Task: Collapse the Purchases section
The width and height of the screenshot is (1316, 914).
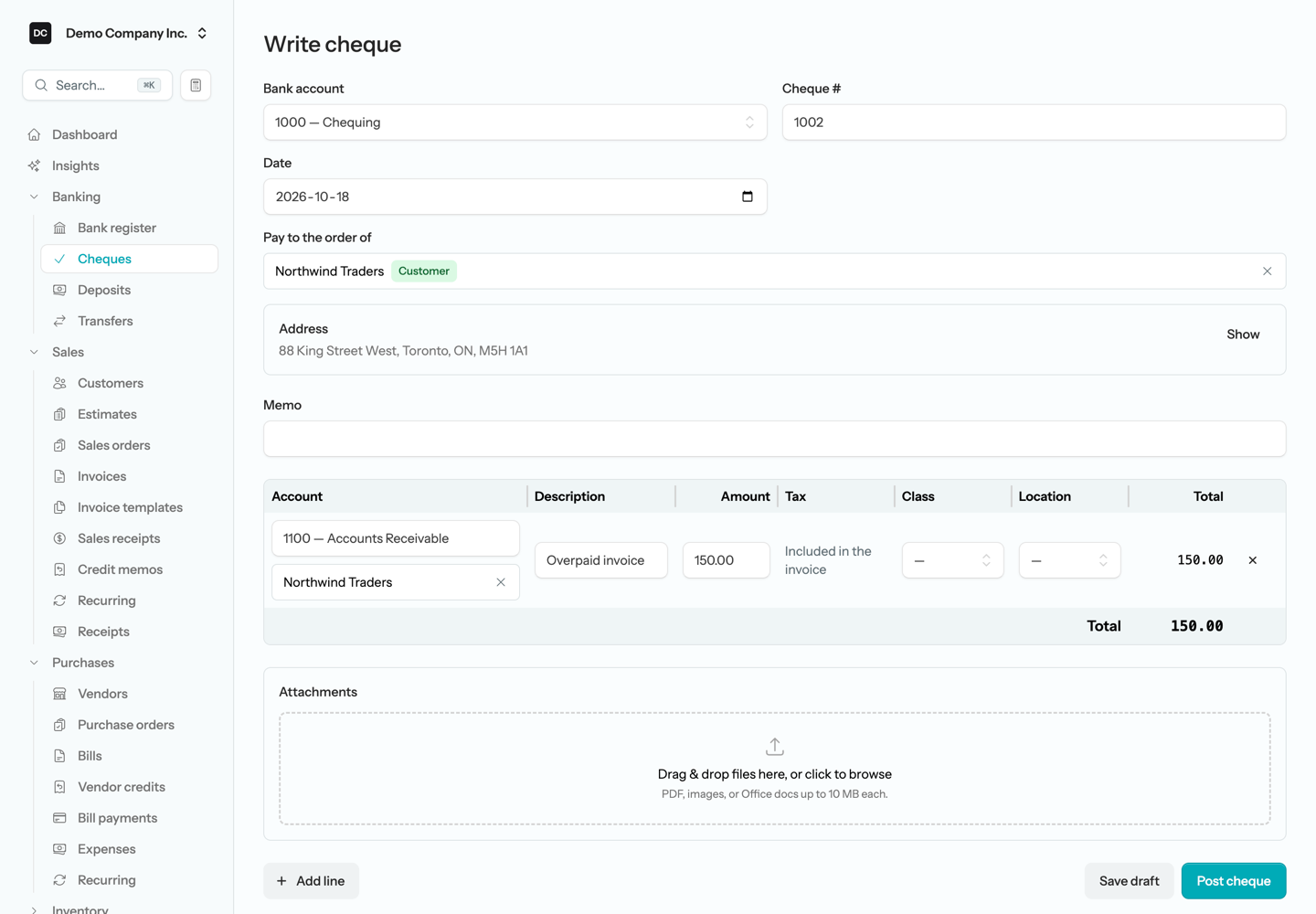Action: click(x=34, y=663)
